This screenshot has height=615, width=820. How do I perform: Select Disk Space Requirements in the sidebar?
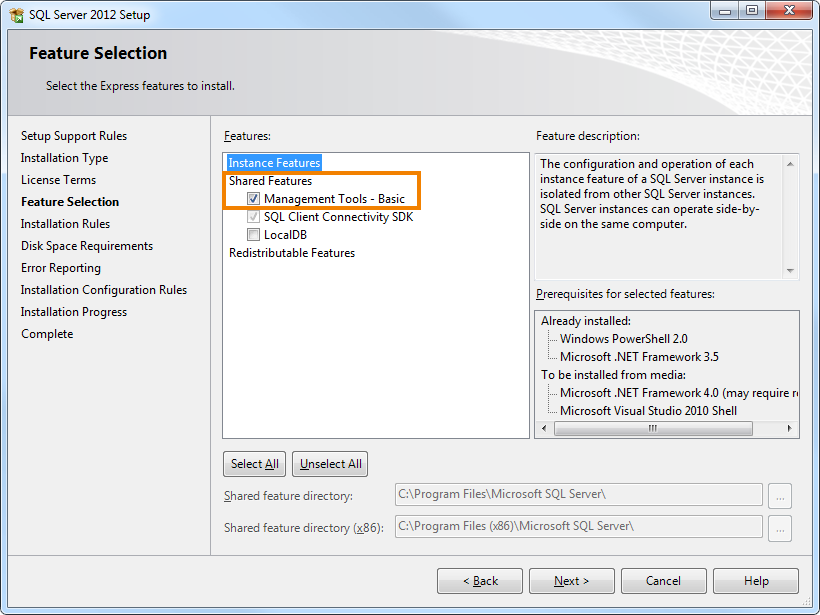coord(87,246)
